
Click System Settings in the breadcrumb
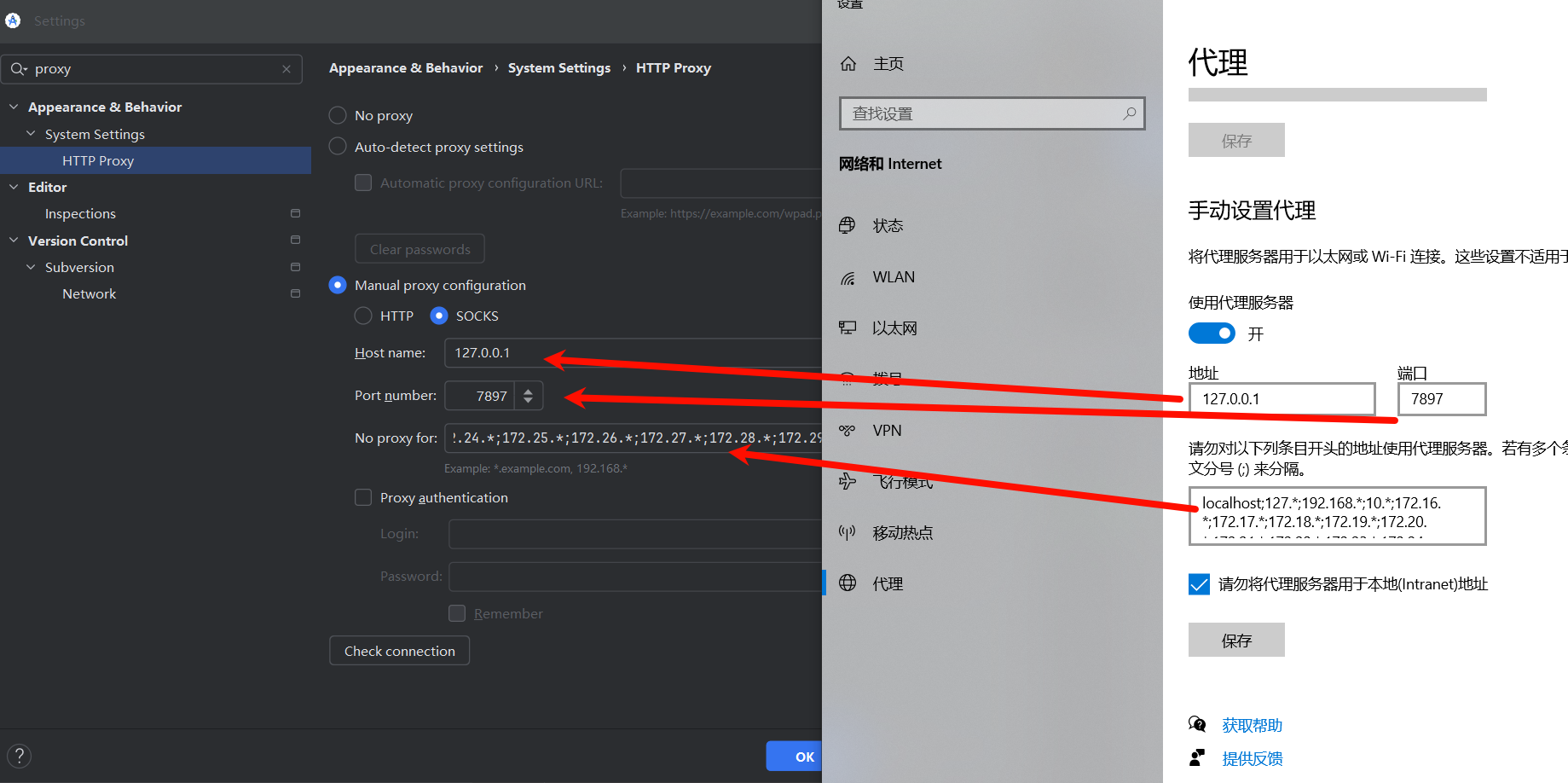(x=559, y=68)
